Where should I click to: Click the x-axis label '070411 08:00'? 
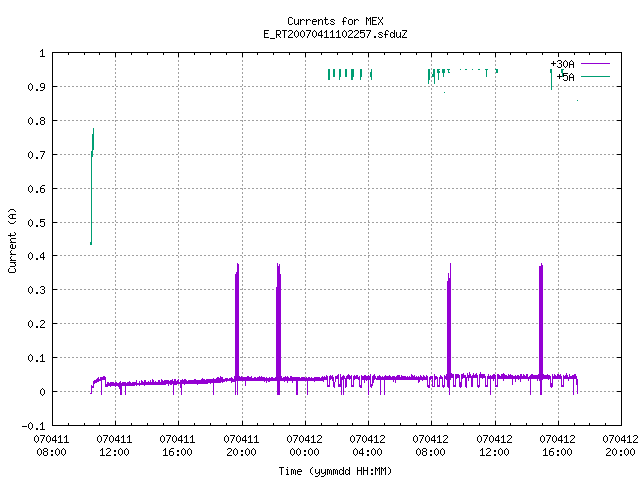tap(51, 446)
